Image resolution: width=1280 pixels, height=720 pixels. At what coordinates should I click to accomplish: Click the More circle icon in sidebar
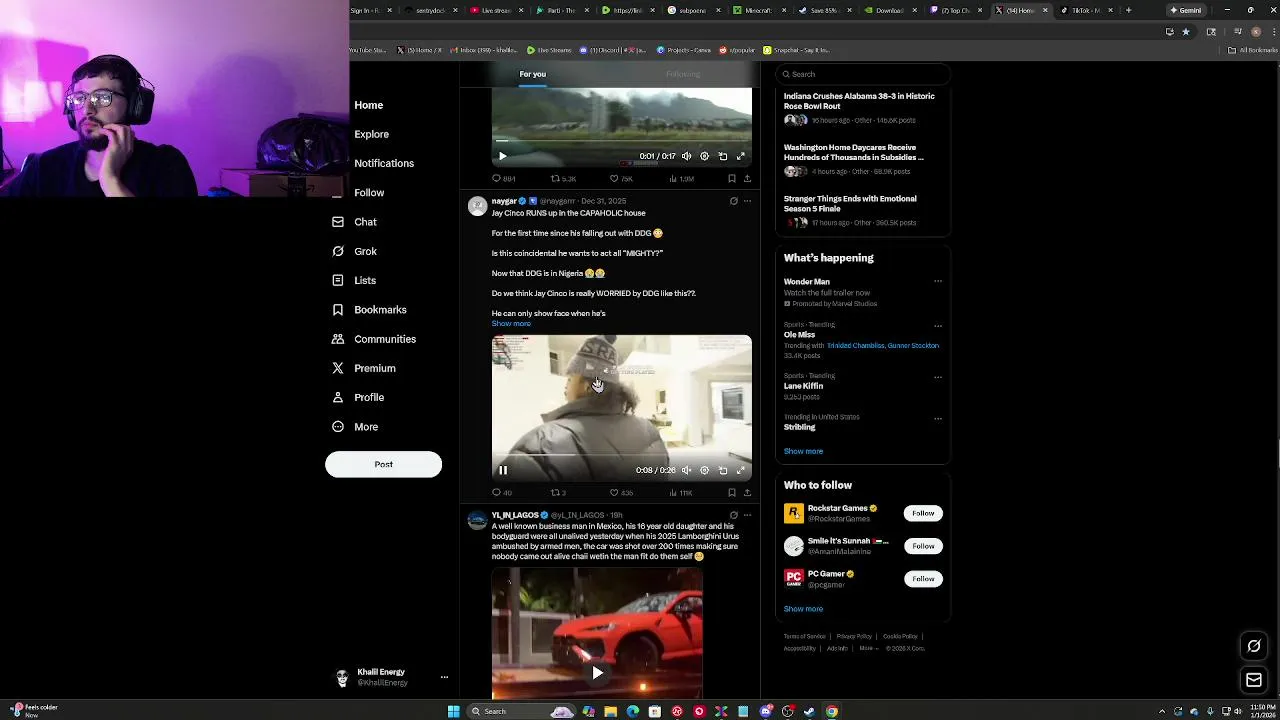[338, 427]
